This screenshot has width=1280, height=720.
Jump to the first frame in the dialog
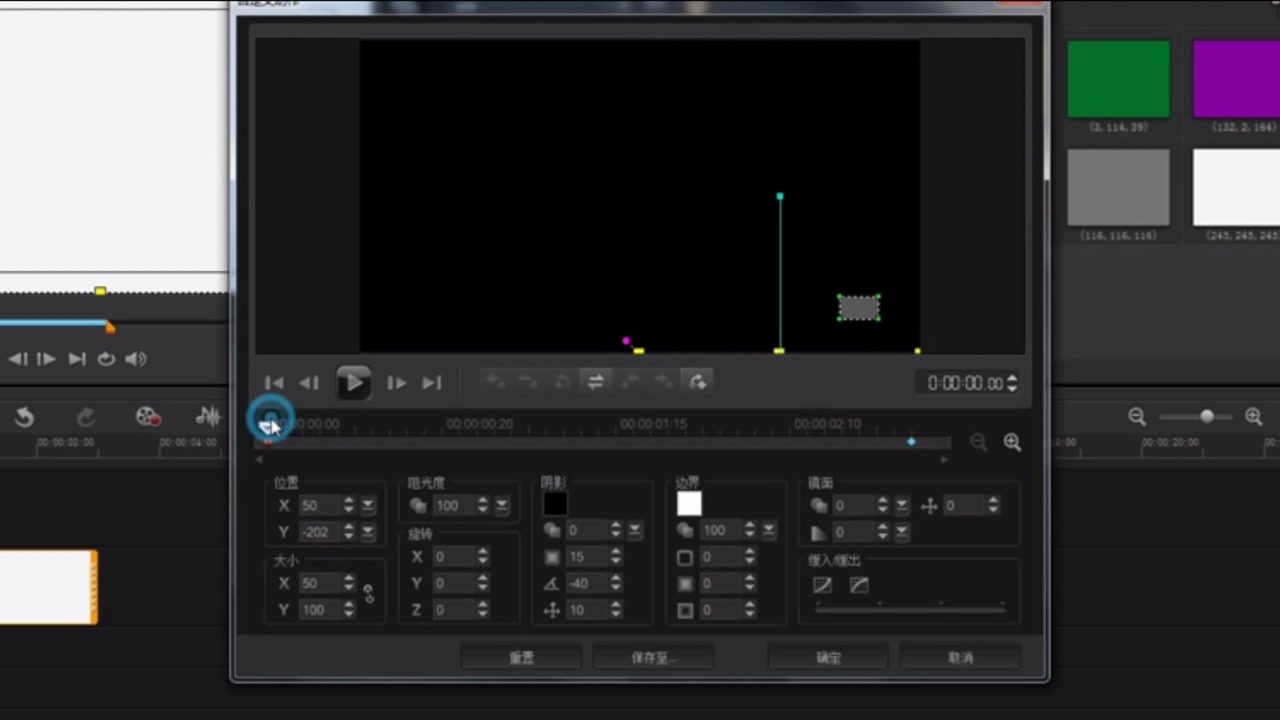274,383
